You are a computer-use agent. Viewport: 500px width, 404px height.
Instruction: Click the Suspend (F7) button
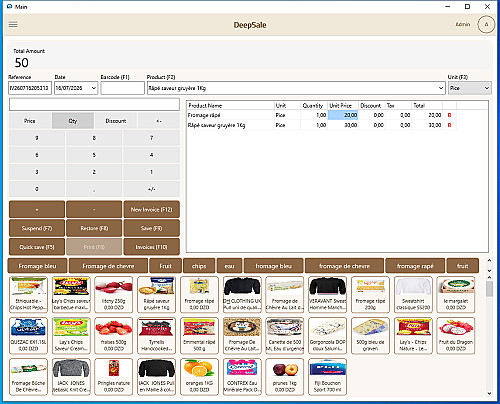tap(37, 228)
